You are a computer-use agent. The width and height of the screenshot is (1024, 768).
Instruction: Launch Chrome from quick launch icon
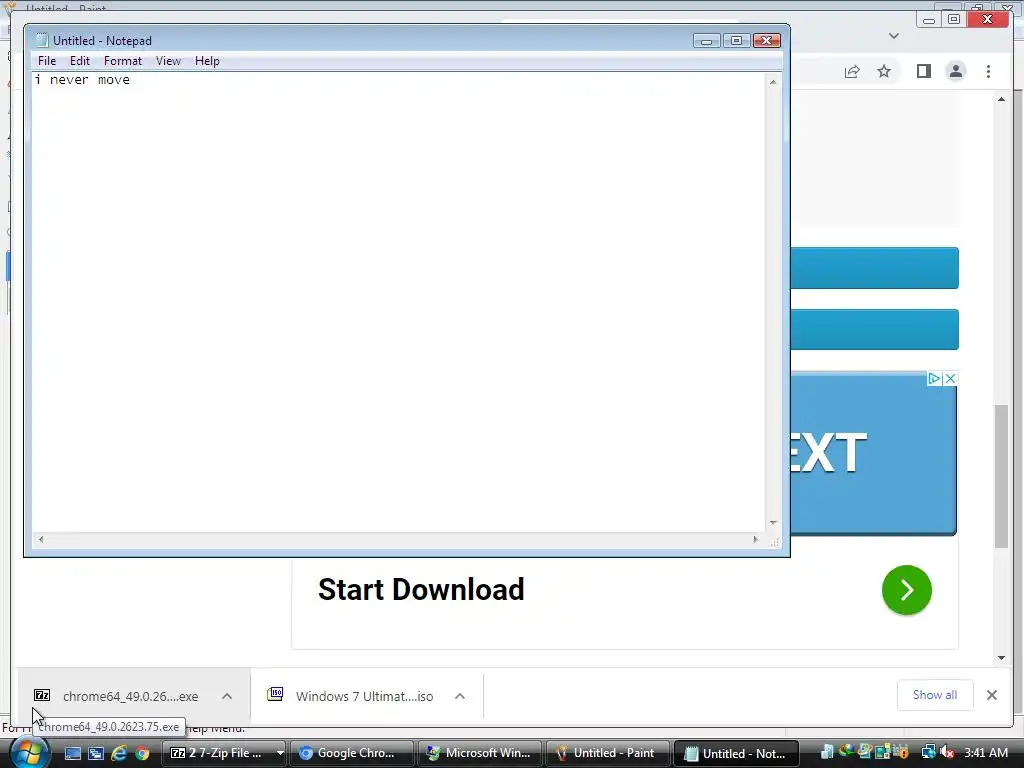tap(142, 753)
